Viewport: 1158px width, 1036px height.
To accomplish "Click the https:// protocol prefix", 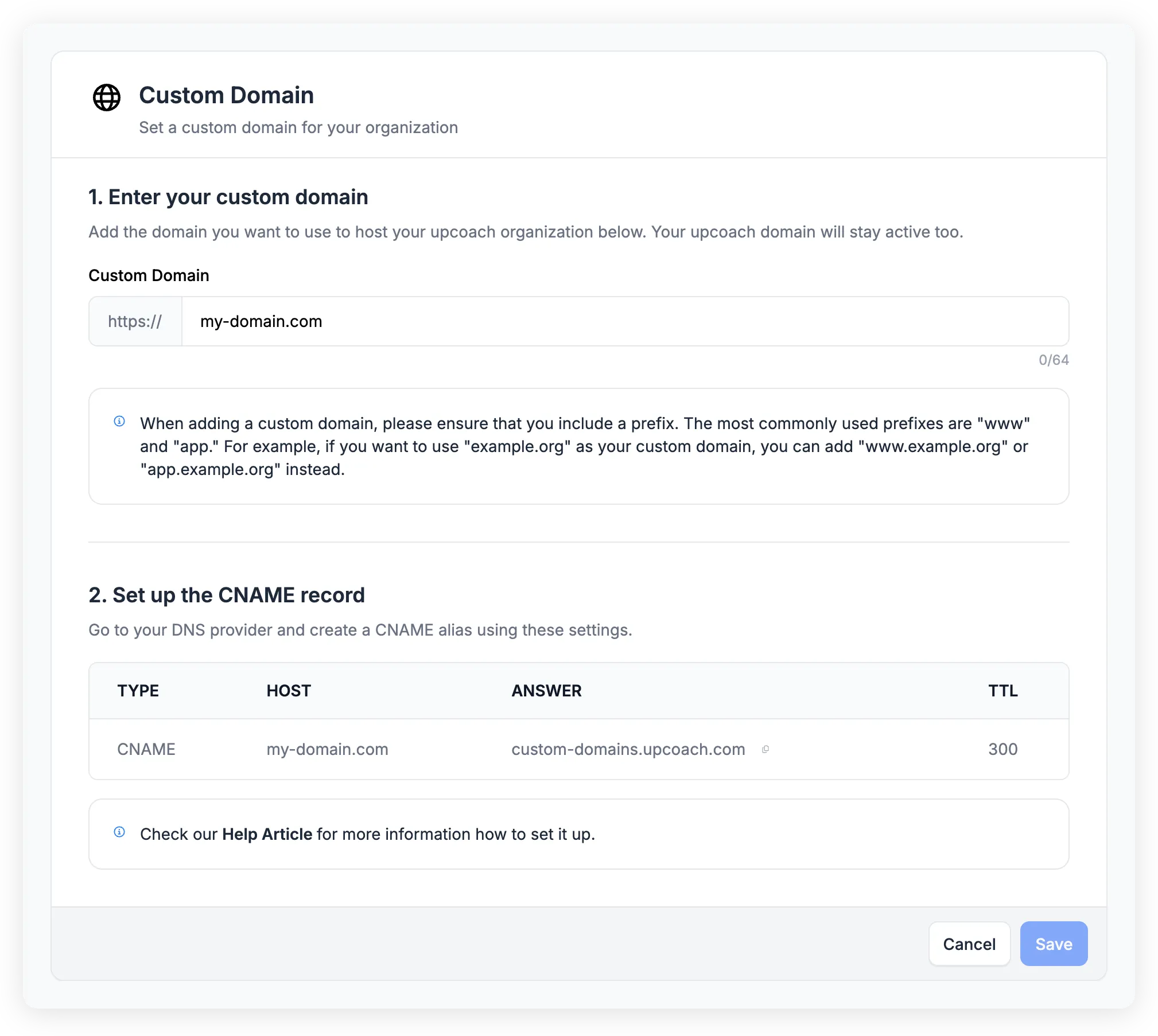I will [x=134, y=321].
